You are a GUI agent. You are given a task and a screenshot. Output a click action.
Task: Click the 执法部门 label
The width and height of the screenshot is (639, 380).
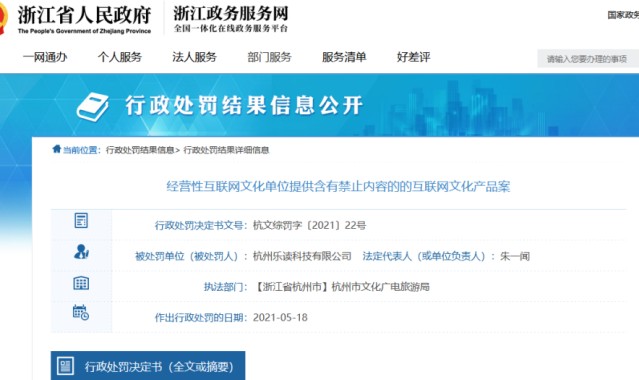[x=224, y=287]
